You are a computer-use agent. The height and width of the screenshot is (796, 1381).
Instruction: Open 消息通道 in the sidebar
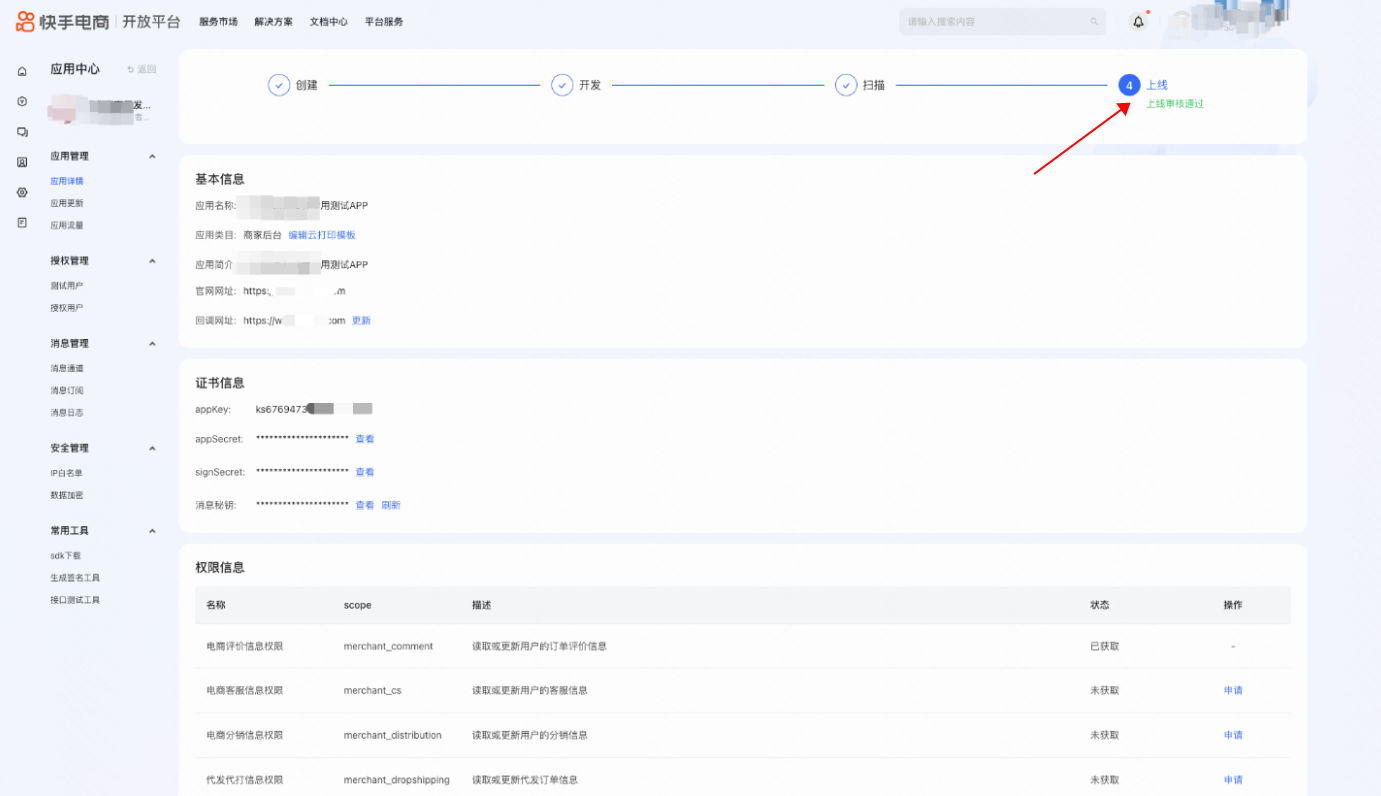point(67,368)
